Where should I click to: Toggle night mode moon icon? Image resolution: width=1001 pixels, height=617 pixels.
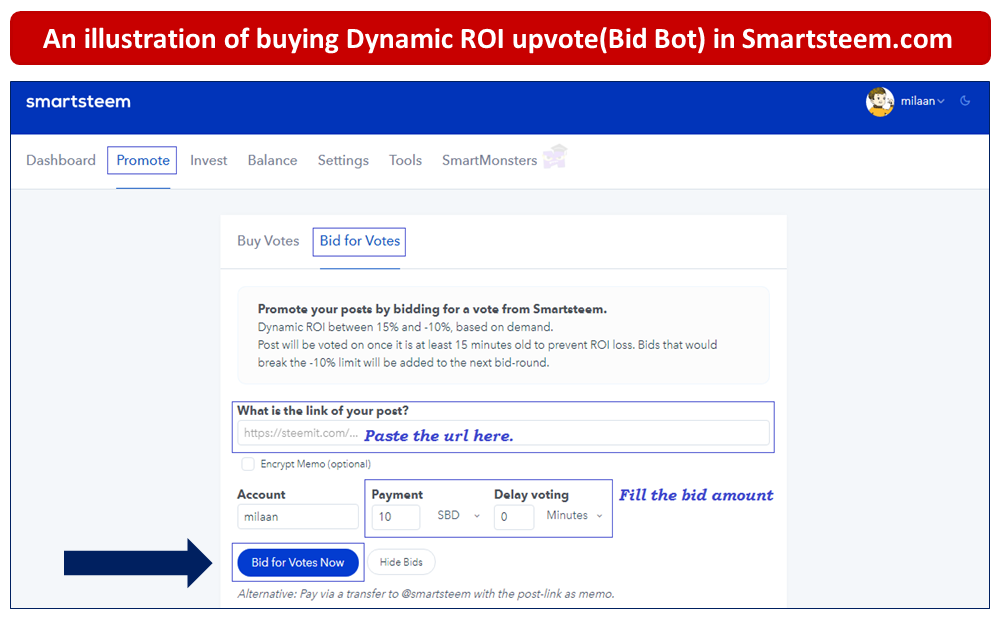coord(965,101)
